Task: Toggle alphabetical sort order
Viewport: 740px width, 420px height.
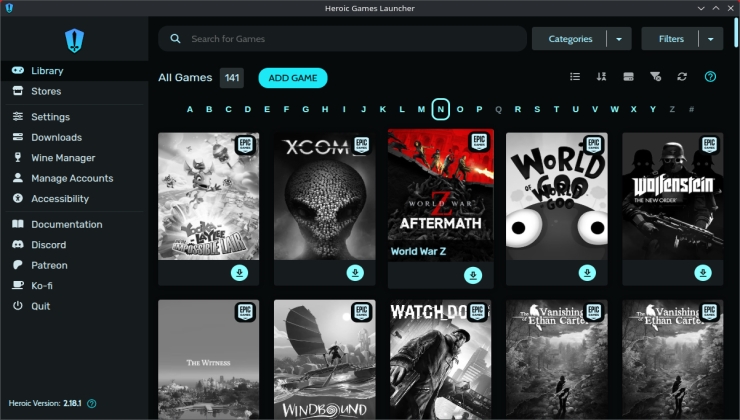Action: [601, 76]
